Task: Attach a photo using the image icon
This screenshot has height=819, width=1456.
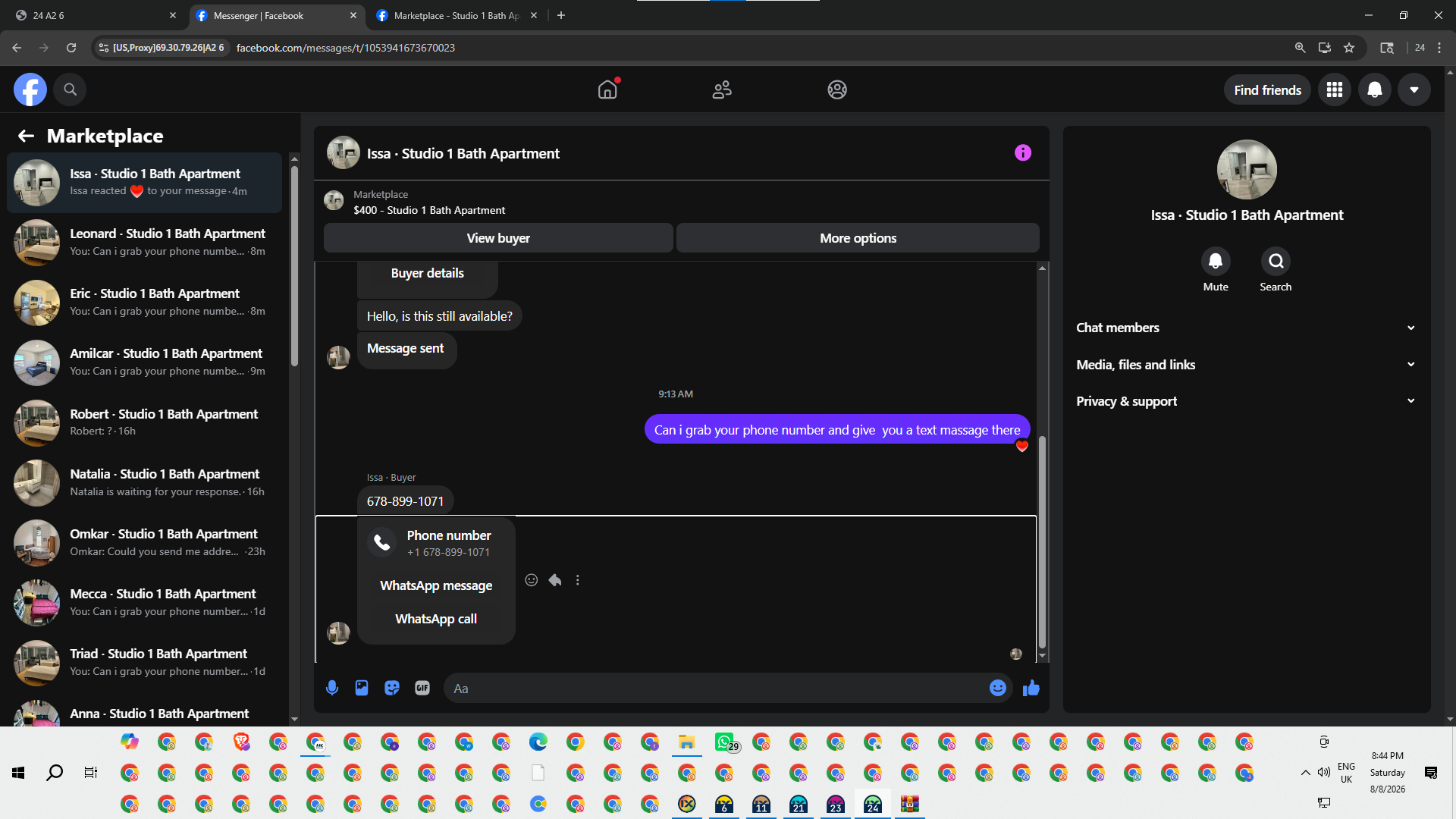Action: pyautogui.click(x=362, y=688)
